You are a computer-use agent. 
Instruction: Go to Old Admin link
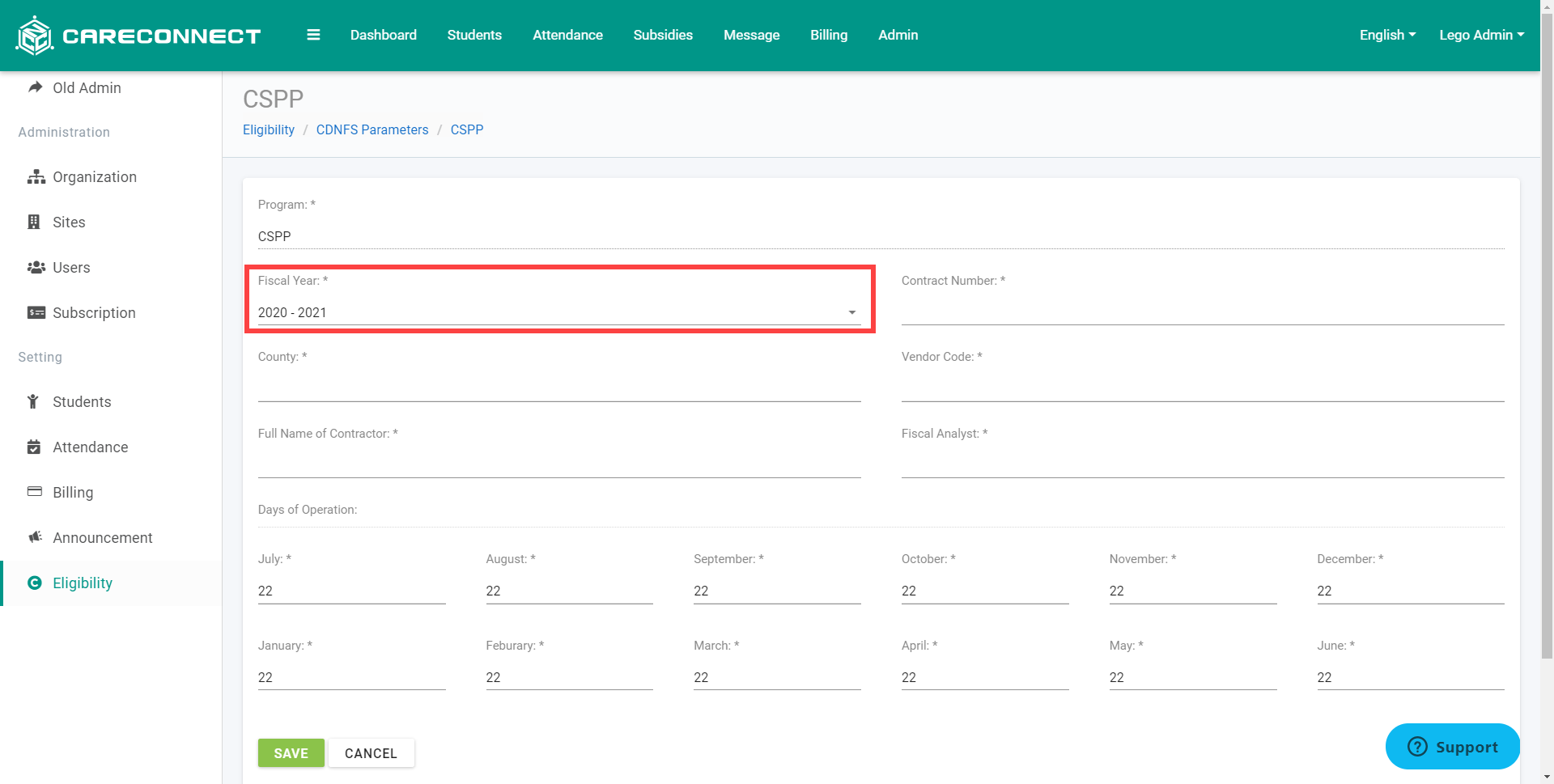[x=87, y=87]
